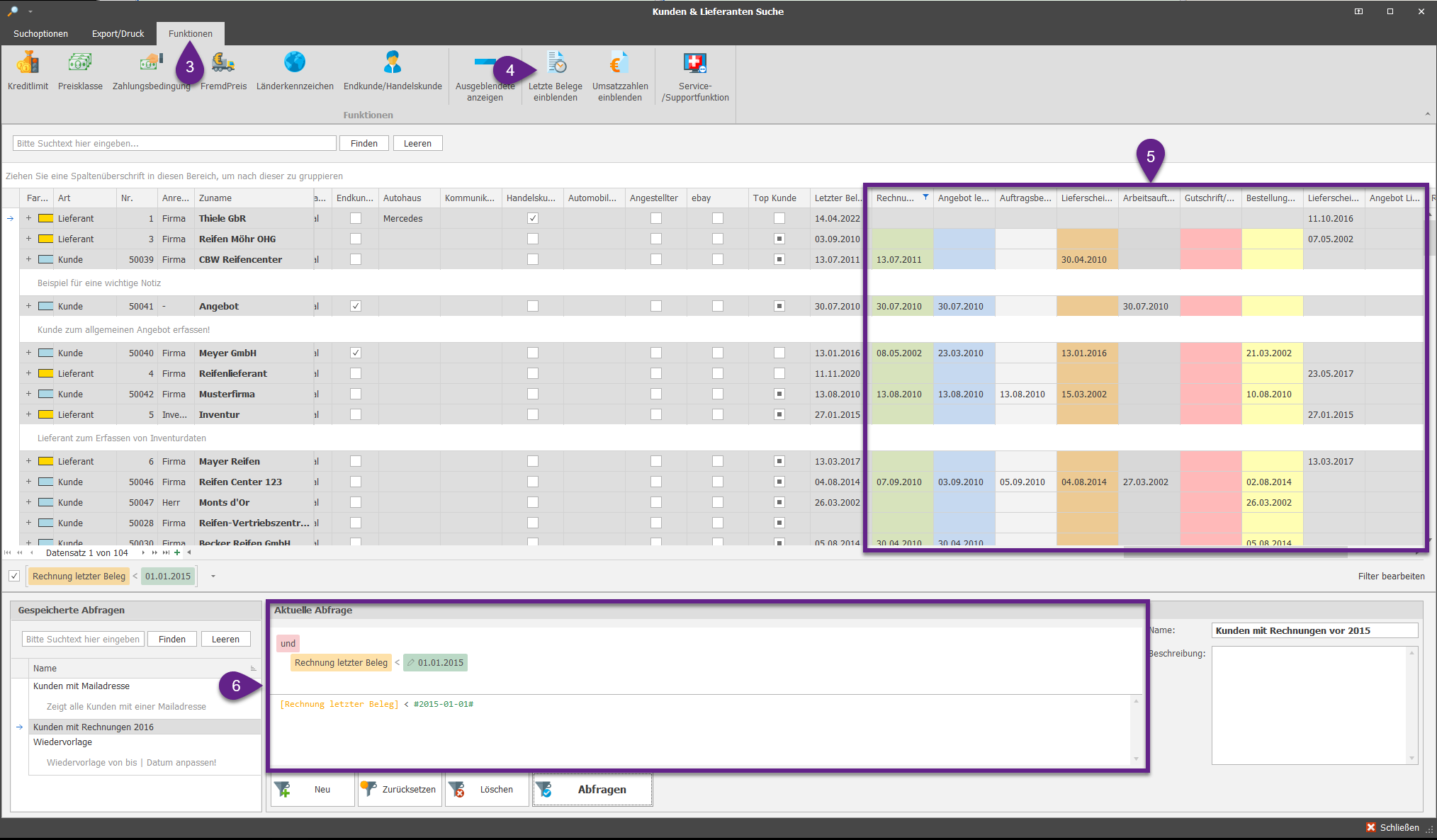Toggle Endkunde checkbox for Angebot row
1437x840 pixels.
click(356, 306)
